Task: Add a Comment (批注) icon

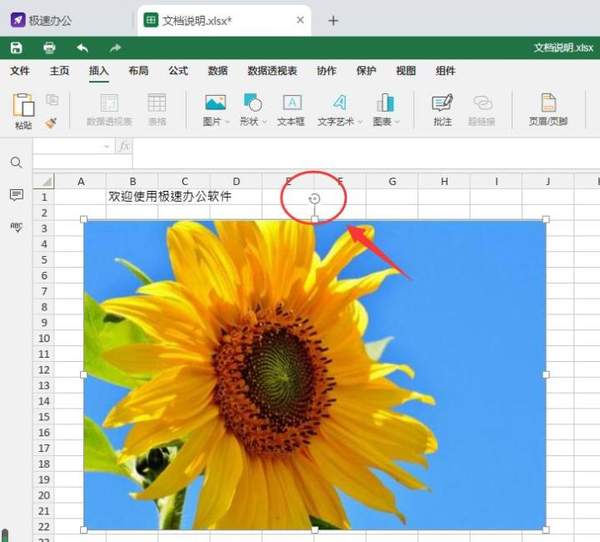Action: coord(442,103)
